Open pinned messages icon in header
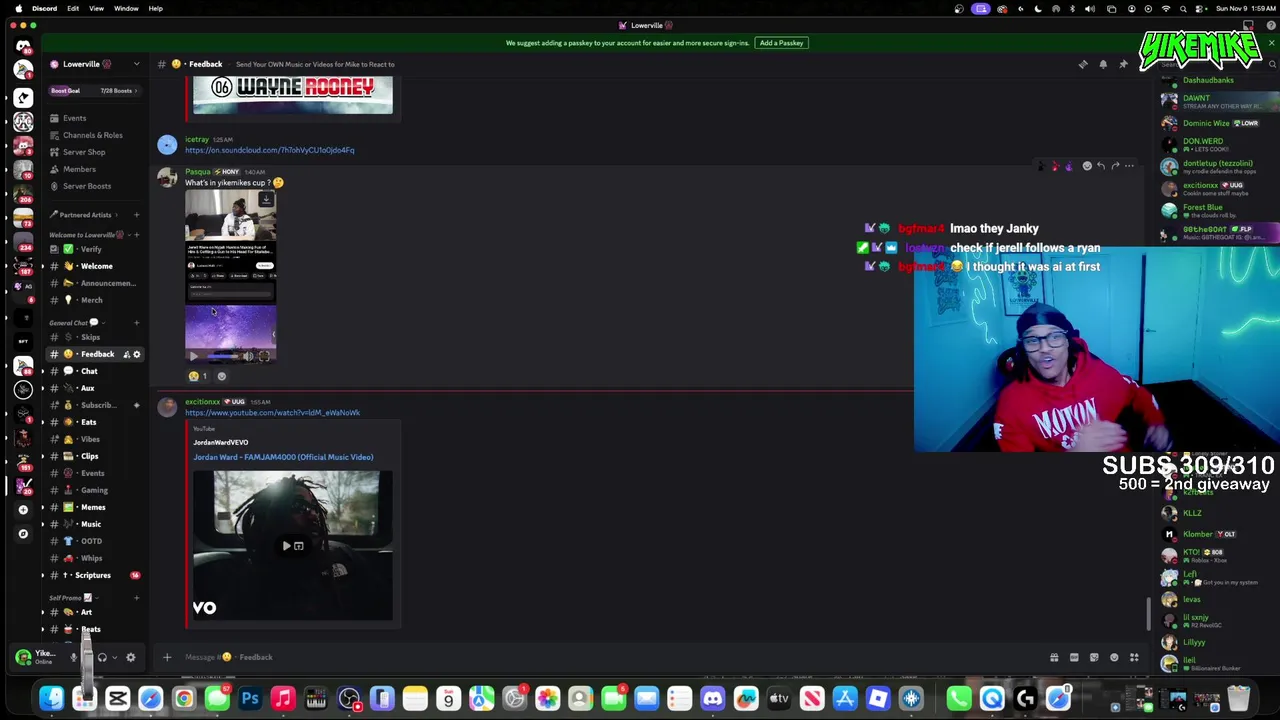The width and height of the screenshot is (1280, 720). click(1123, 64)
